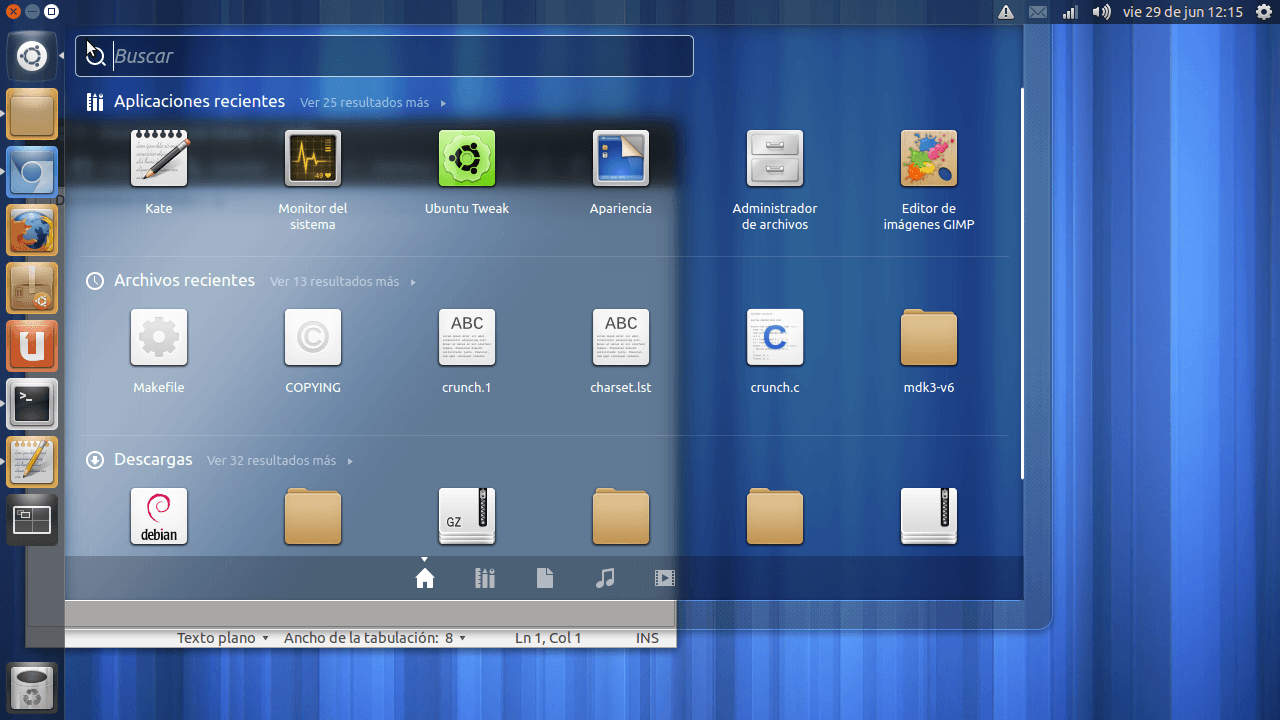
Task: Click the Archivos recientes heading
Action: click(184, 281)
